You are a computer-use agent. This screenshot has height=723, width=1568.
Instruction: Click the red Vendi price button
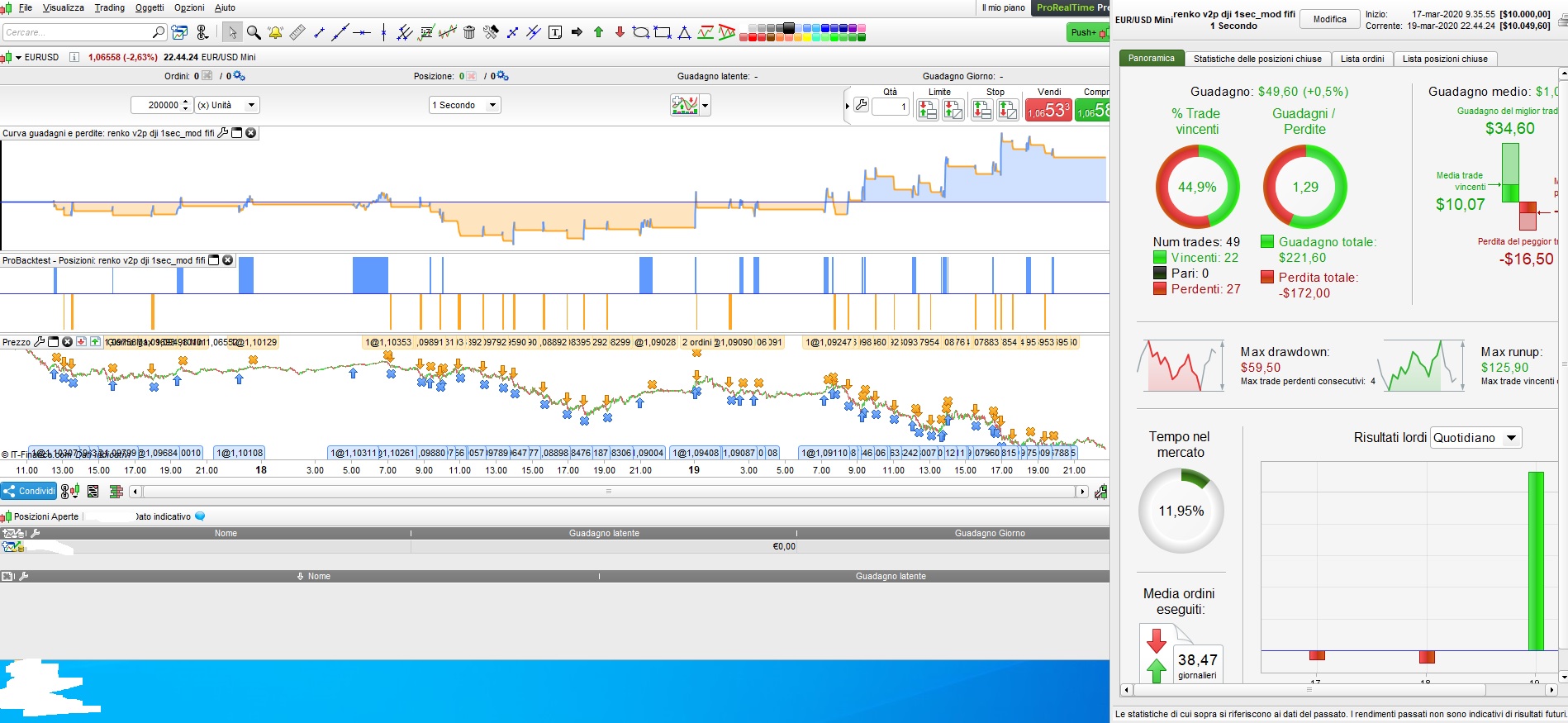tap(1048, 110)
